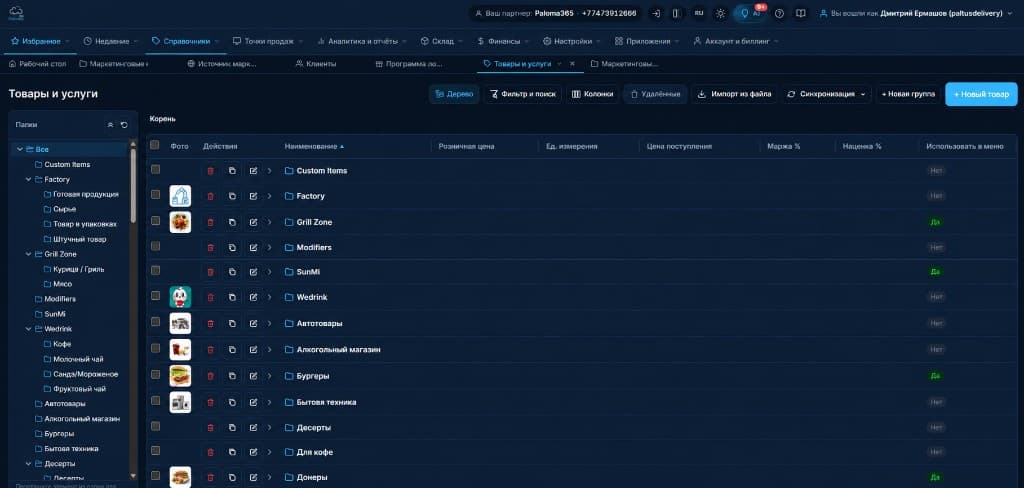Viewport: 1024px width, 488px height.
Task: Open Товары и услуги tab dropdown arrow
Action: 559,64
